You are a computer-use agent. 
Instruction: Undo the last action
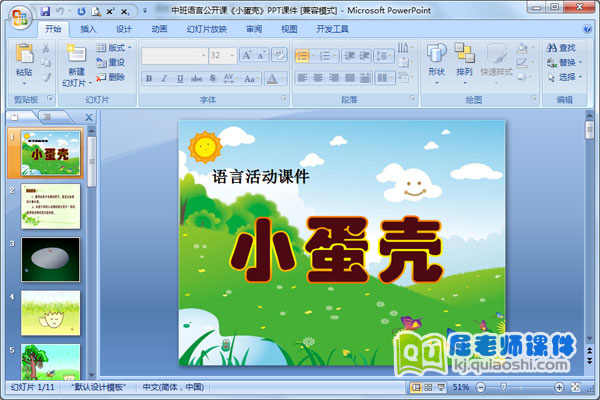(60, 12)
